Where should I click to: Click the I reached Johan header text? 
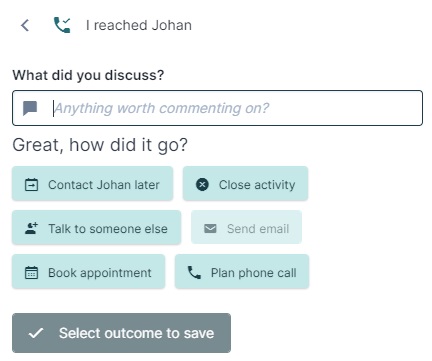tap(139, 25)
